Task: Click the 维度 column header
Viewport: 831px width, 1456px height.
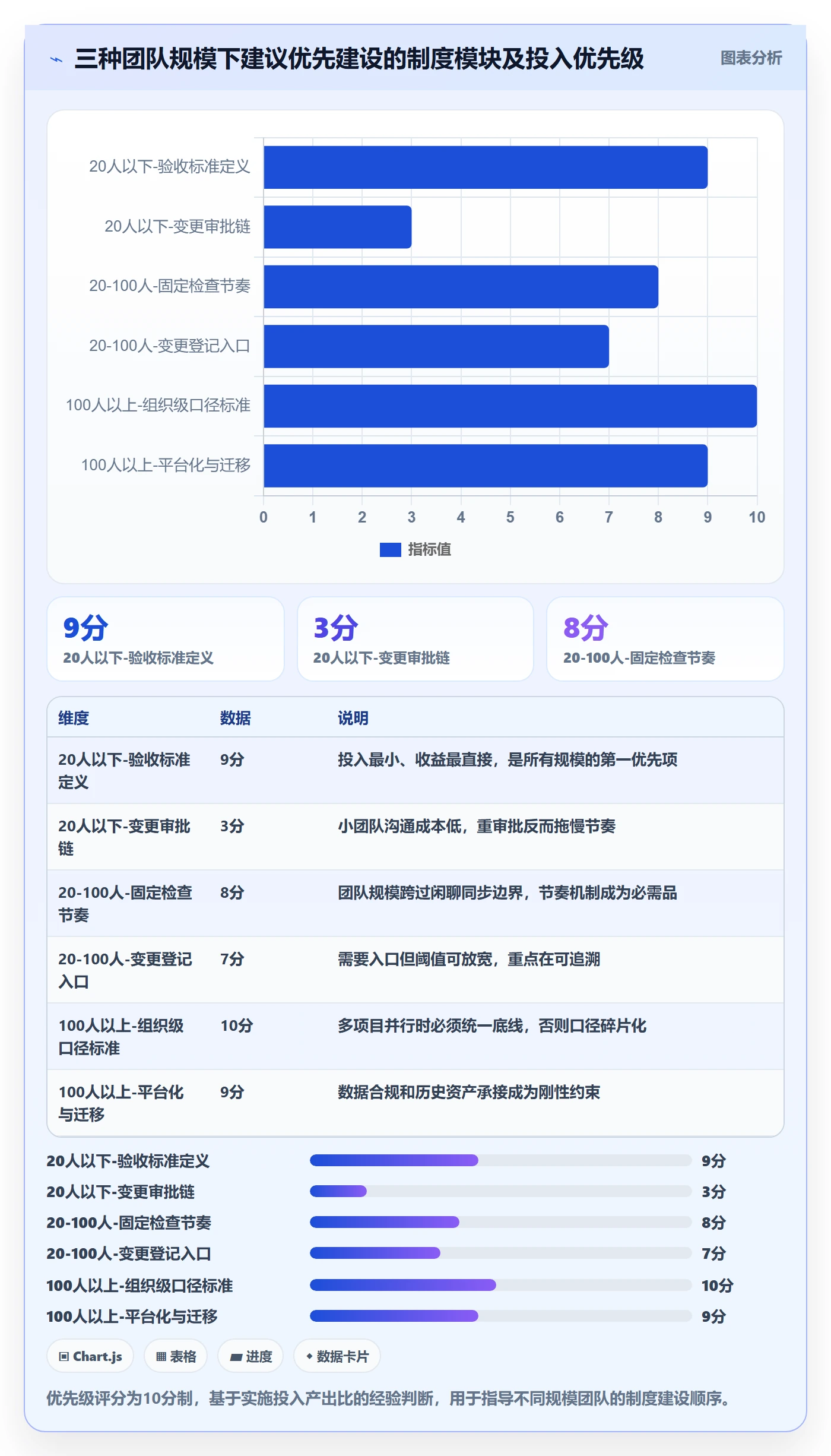Action: [x=74, y=718]
